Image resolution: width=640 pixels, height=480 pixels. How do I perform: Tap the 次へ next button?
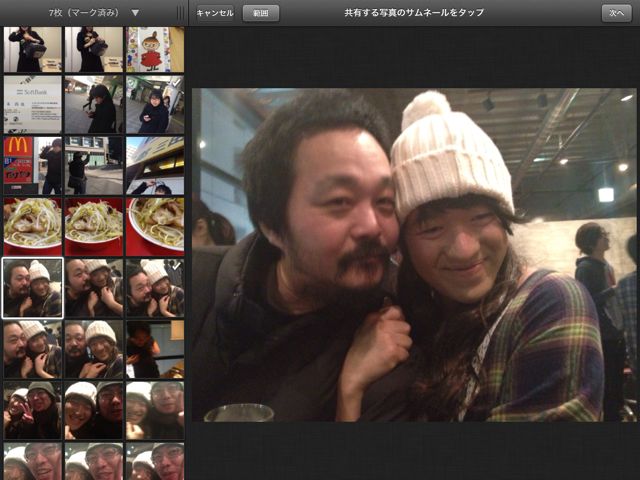616,13
